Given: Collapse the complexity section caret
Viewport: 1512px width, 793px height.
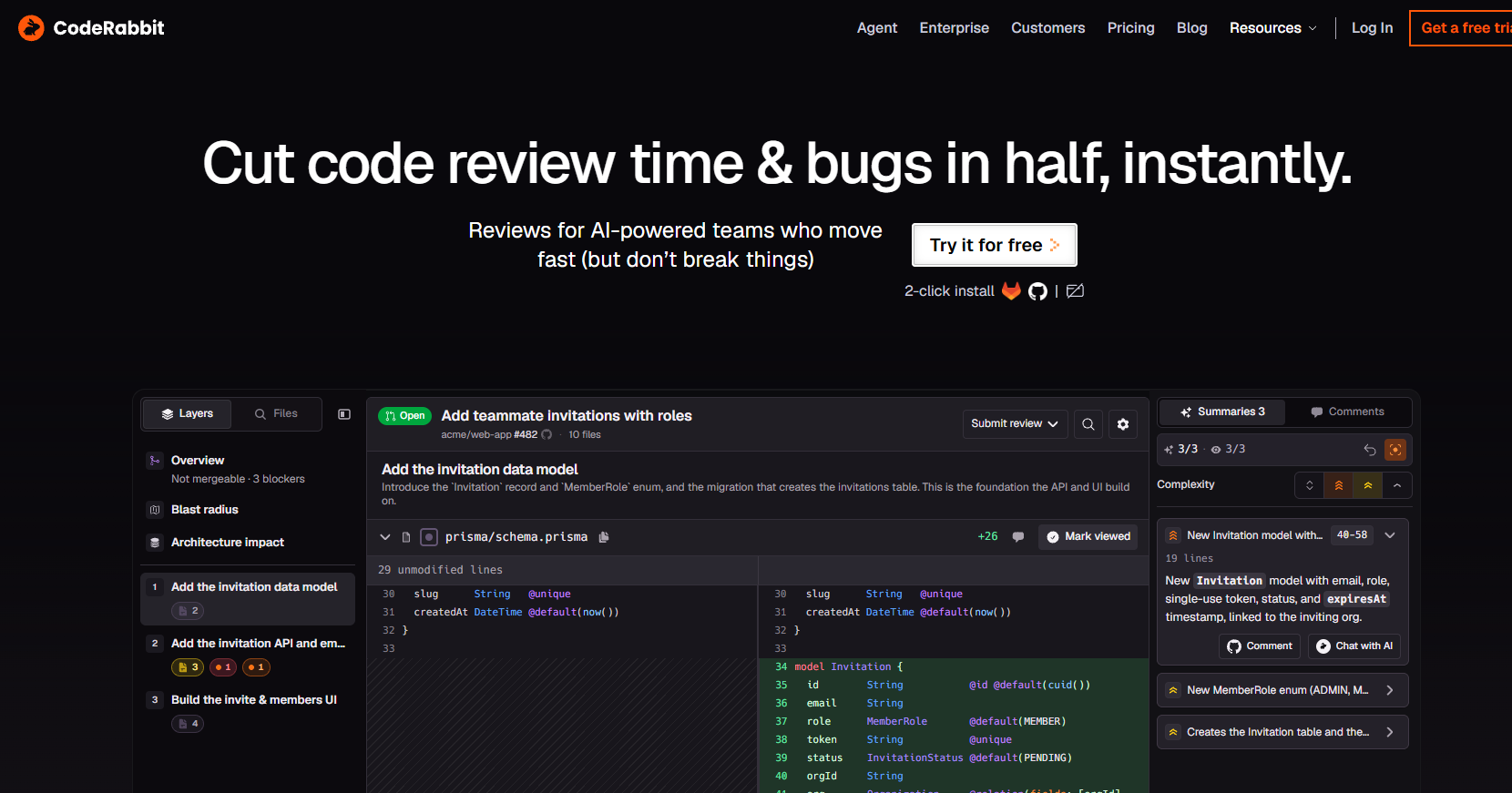Looking at the screenshot, I should coord(1397,485).
